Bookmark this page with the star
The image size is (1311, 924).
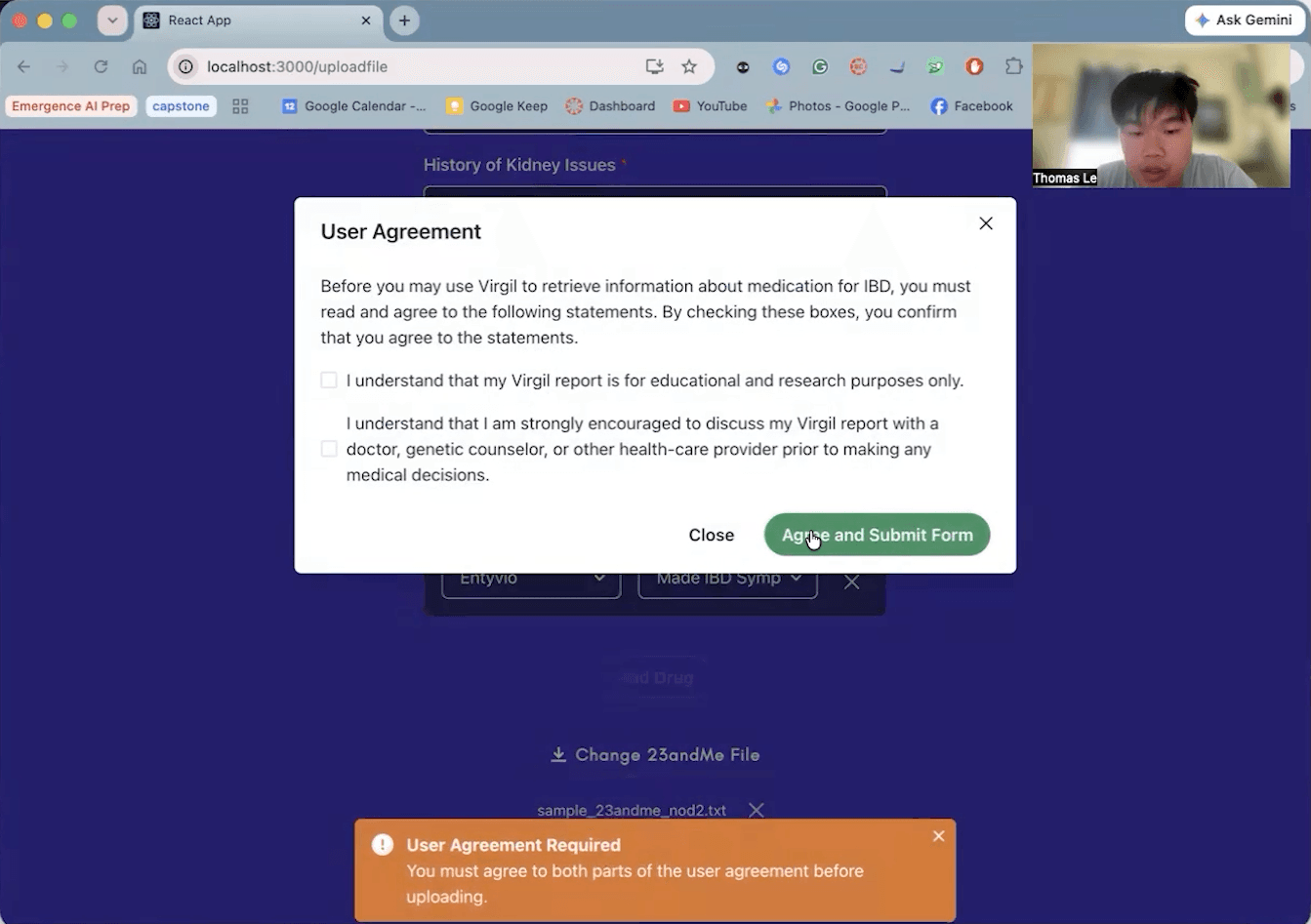(x=689, y=66)
